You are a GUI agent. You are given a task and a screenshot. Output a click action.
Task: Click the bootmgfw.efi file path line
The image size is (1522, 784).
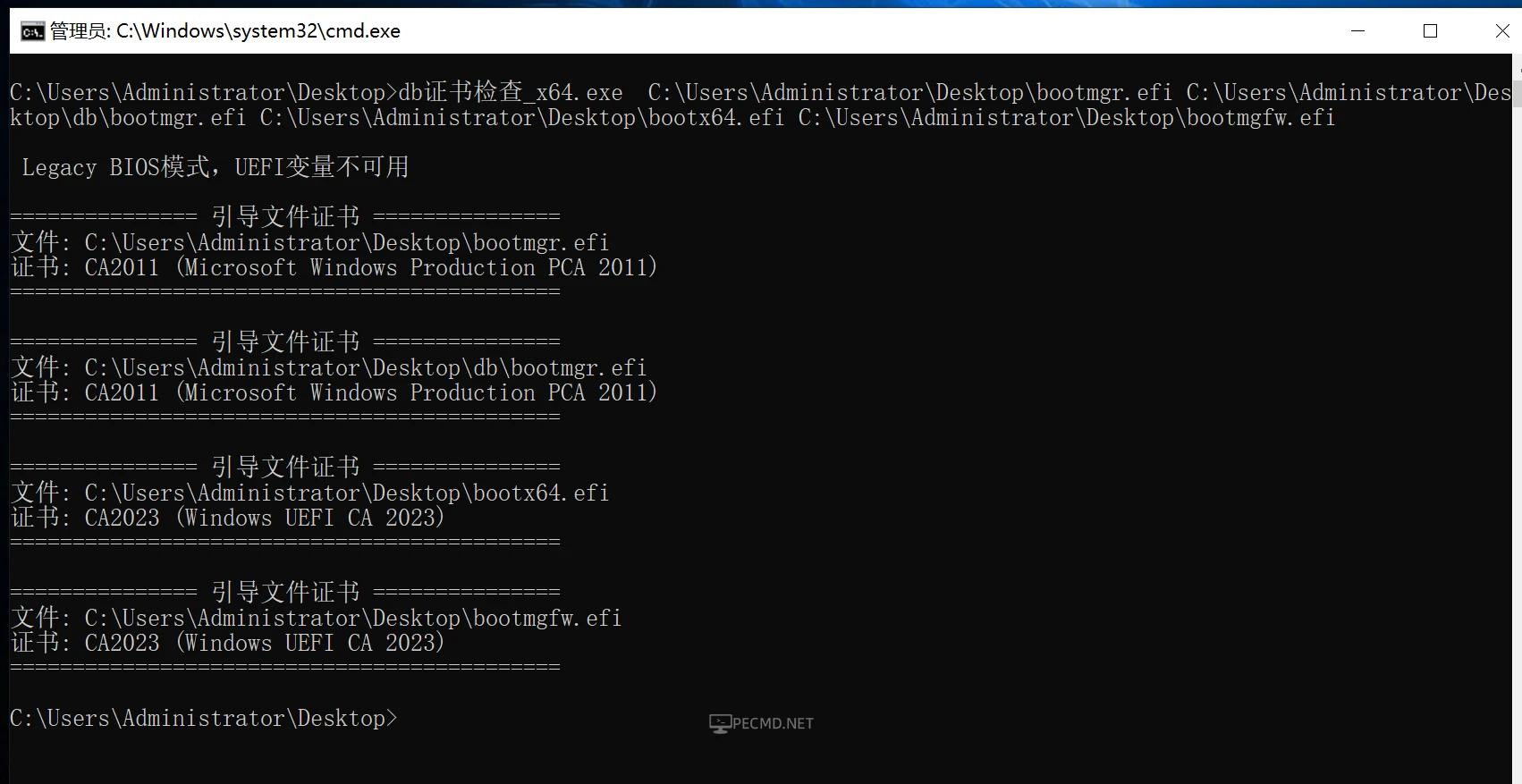click(316, 618)
